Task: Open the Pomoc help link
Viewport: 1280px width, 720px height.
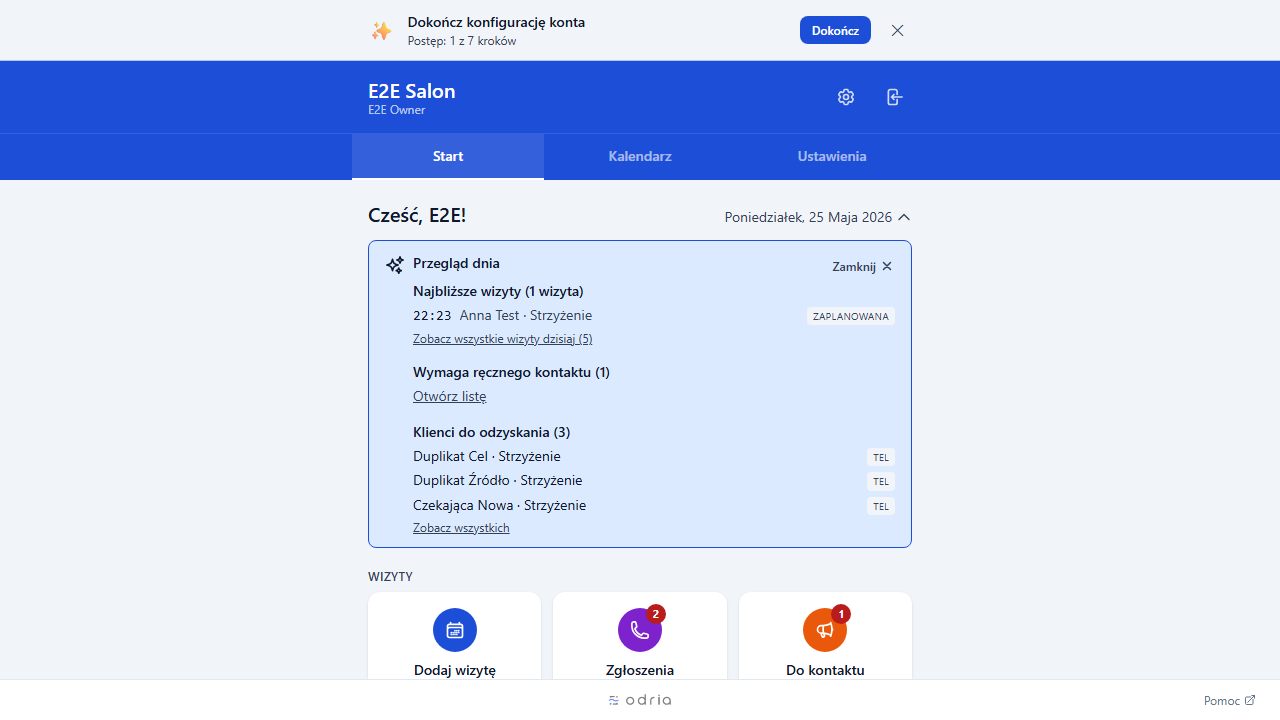Action: (x=1229, y=701)
